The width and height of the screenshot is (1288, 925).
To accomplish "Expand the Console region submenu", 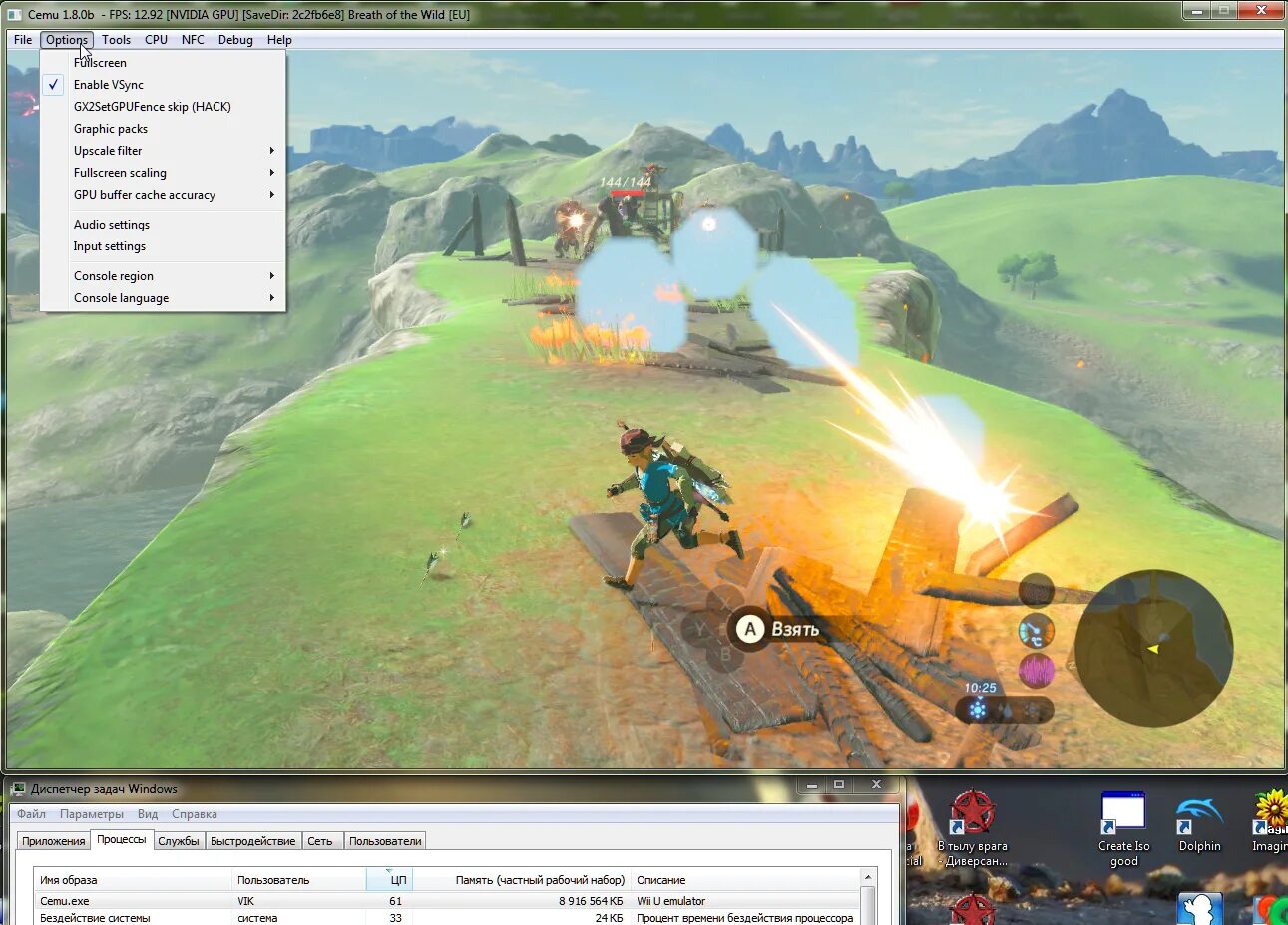I will (163, 276).
